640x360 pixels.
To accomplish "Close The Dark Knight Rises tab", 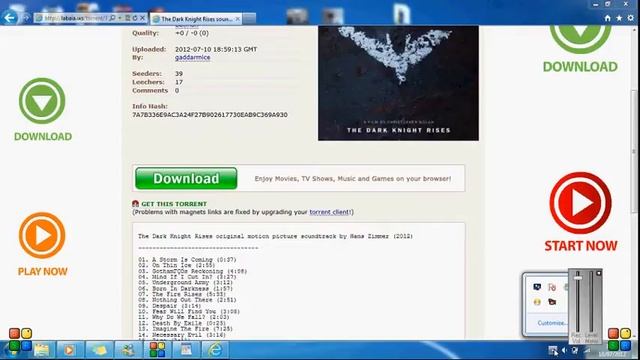I will (238, 19).
